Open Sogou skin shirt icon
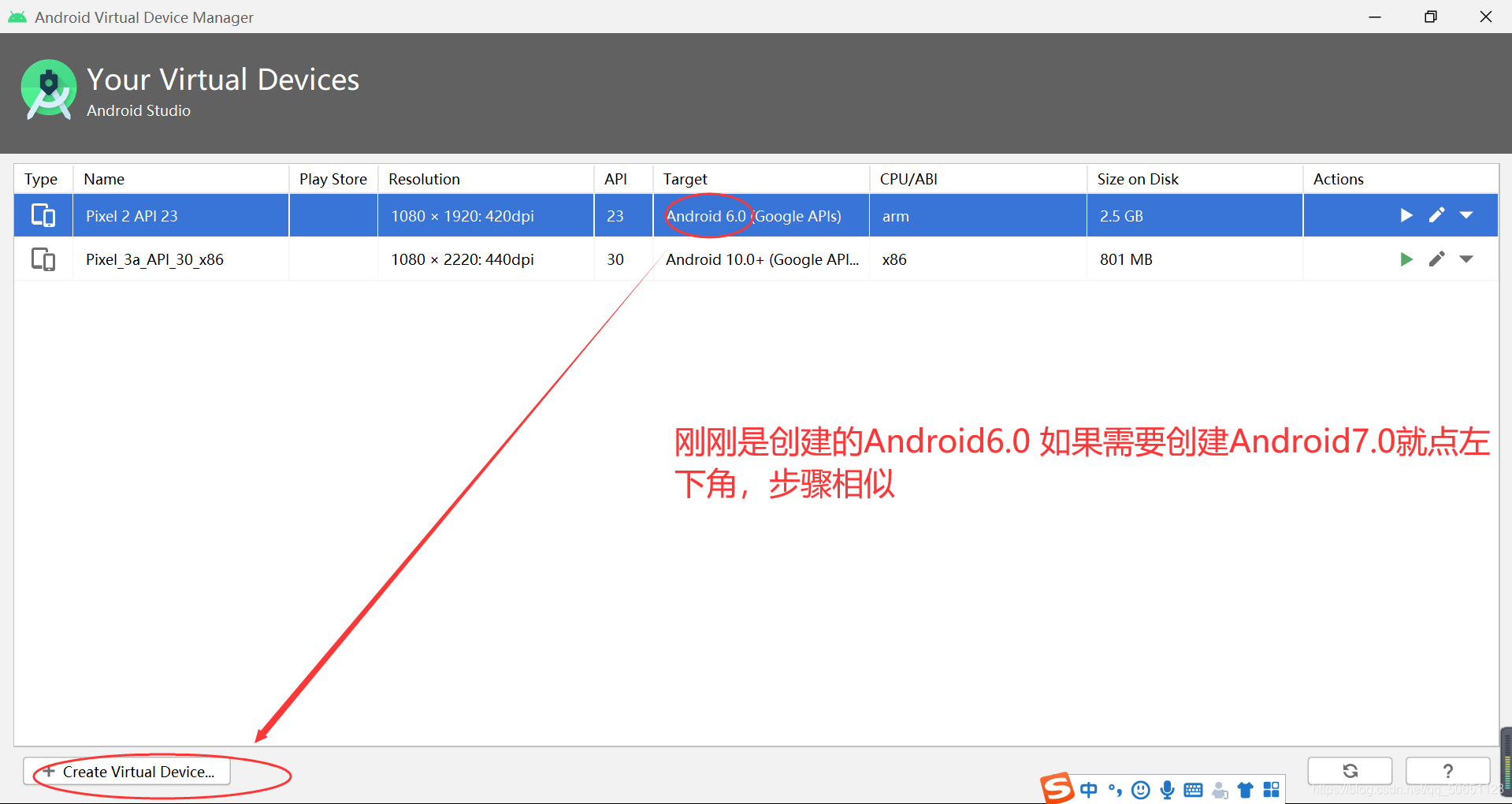This screenshot has width=1512, height=804. pyautogui.click(x=1245, y=790)
